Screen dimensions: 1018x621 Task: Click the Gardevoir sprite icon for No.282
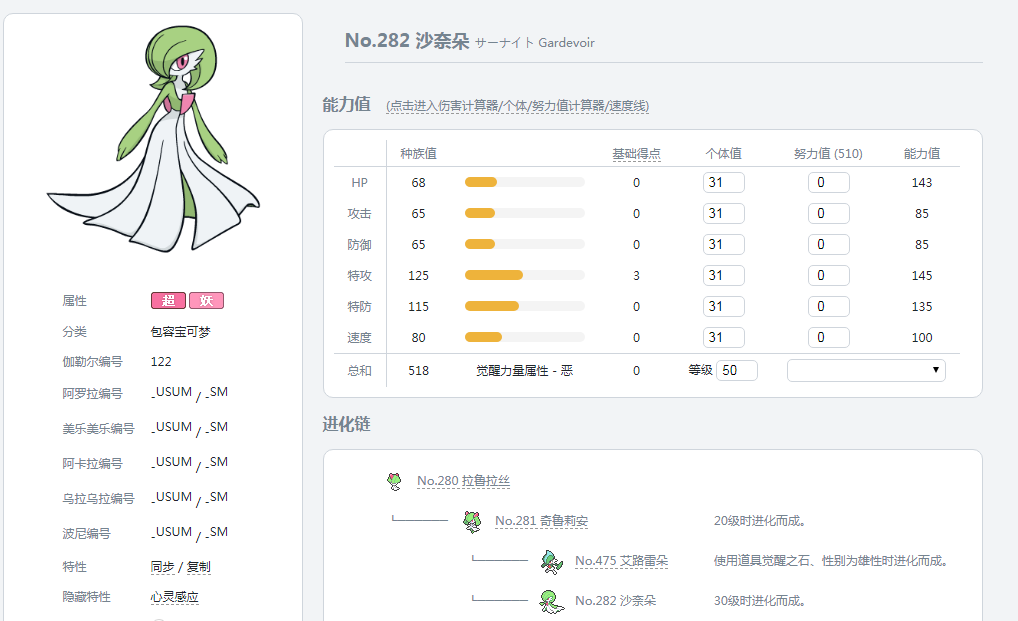(x=552, y=602)
